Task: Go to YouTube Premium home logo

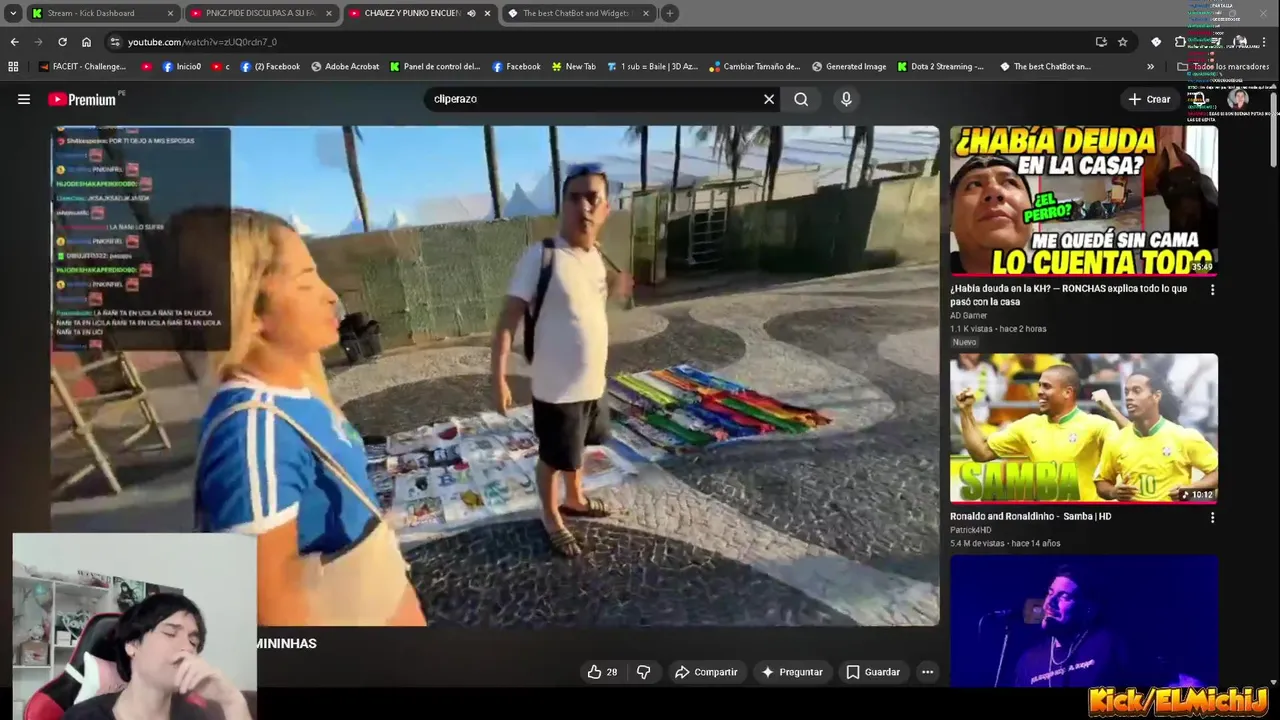Action: point(83,99)
